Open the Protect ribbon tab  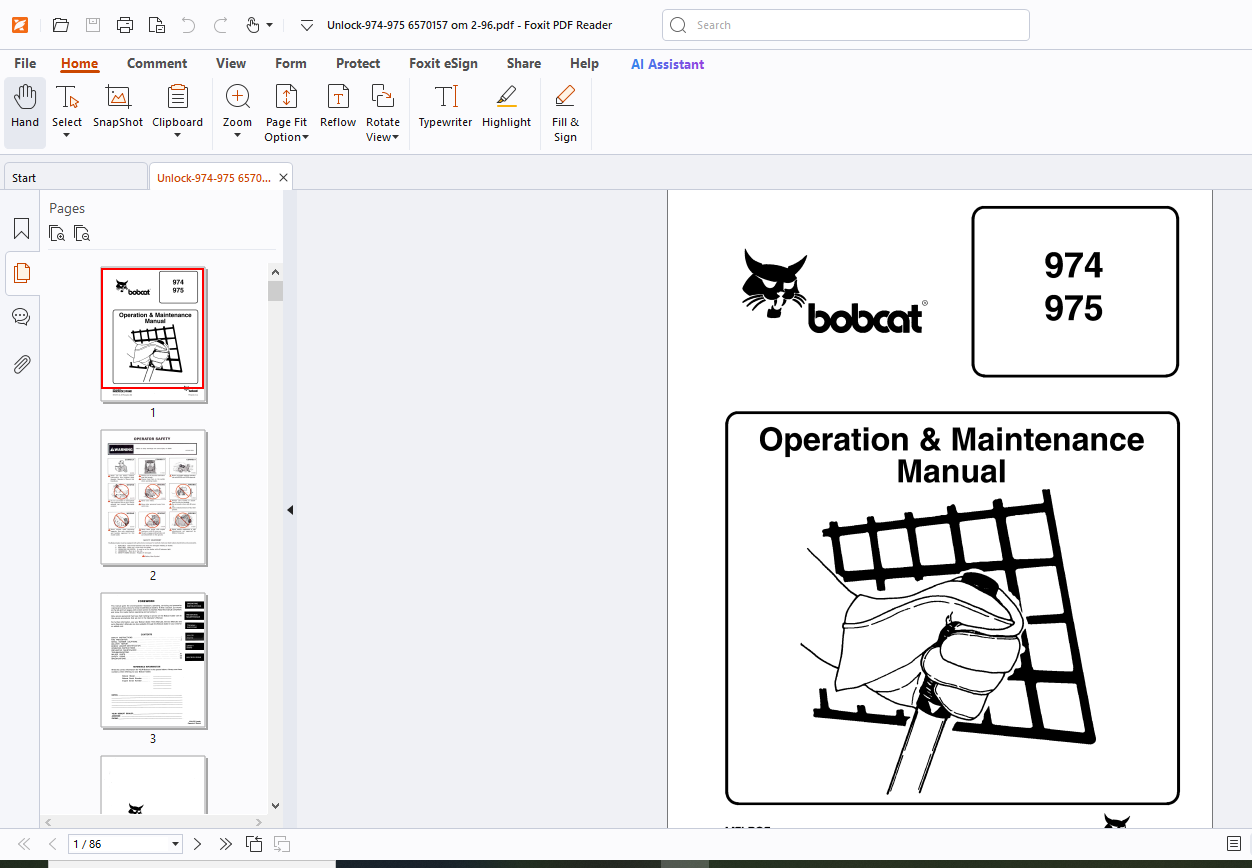click(x=358, y=64)
